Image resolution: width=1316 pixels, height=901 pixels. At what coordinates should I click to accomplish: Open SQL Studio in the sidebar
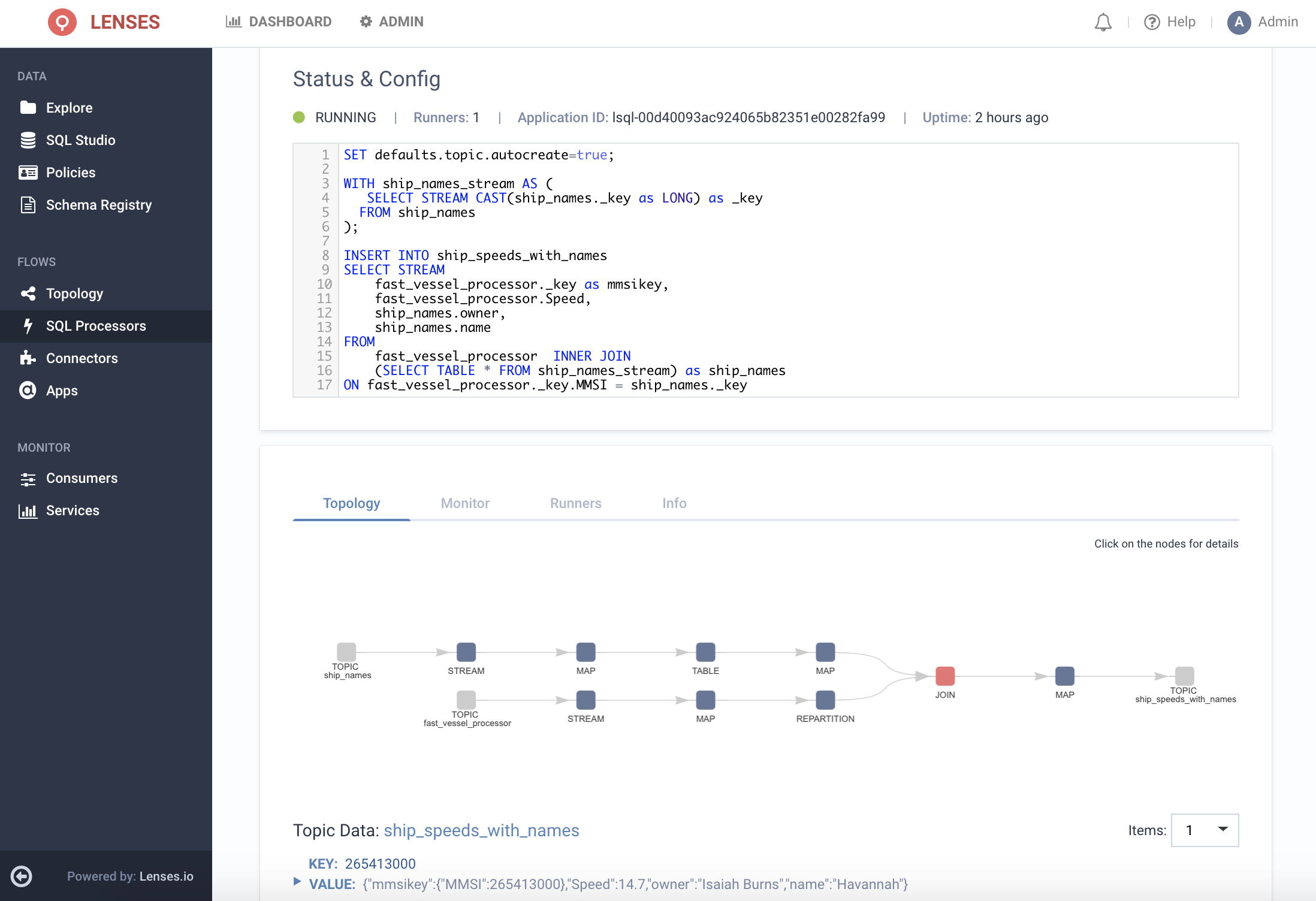106,140
